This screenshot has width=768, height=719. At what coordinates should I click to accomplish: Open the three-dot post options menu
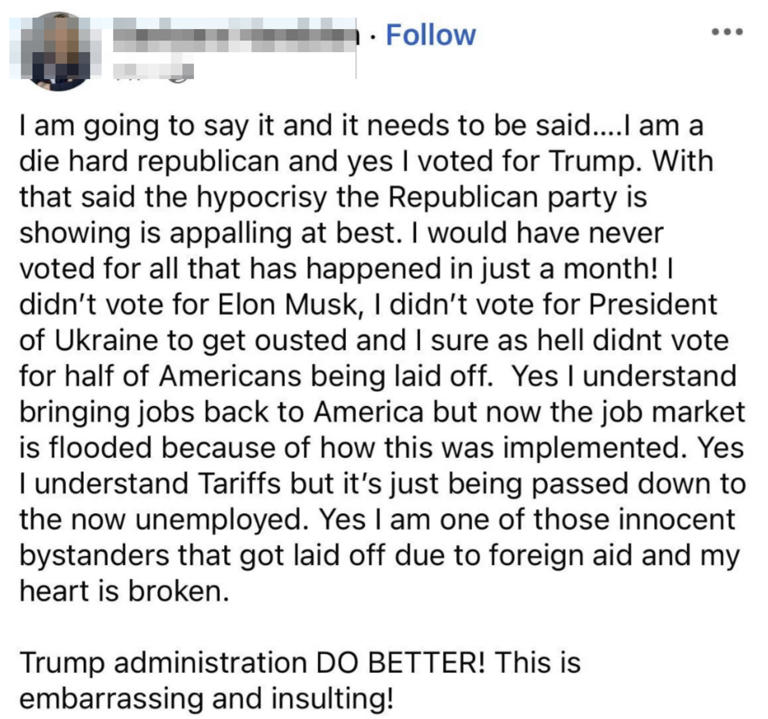727,32
